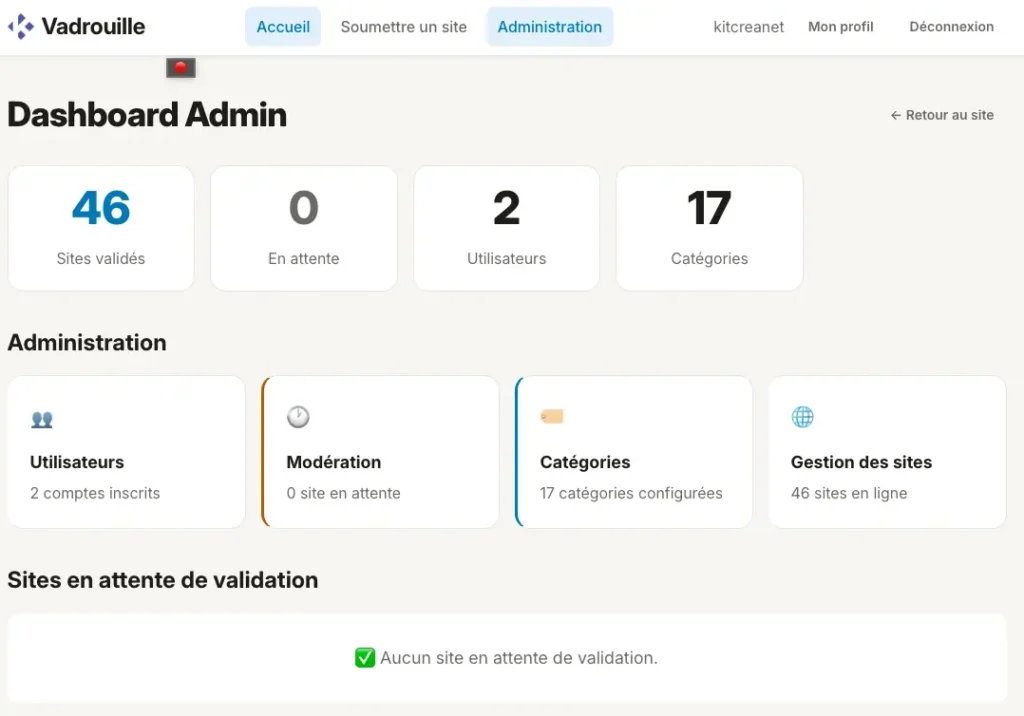This screenshot has height=716, width=1024.
Task: Click the Administration section heading
Action: (87, 342)
